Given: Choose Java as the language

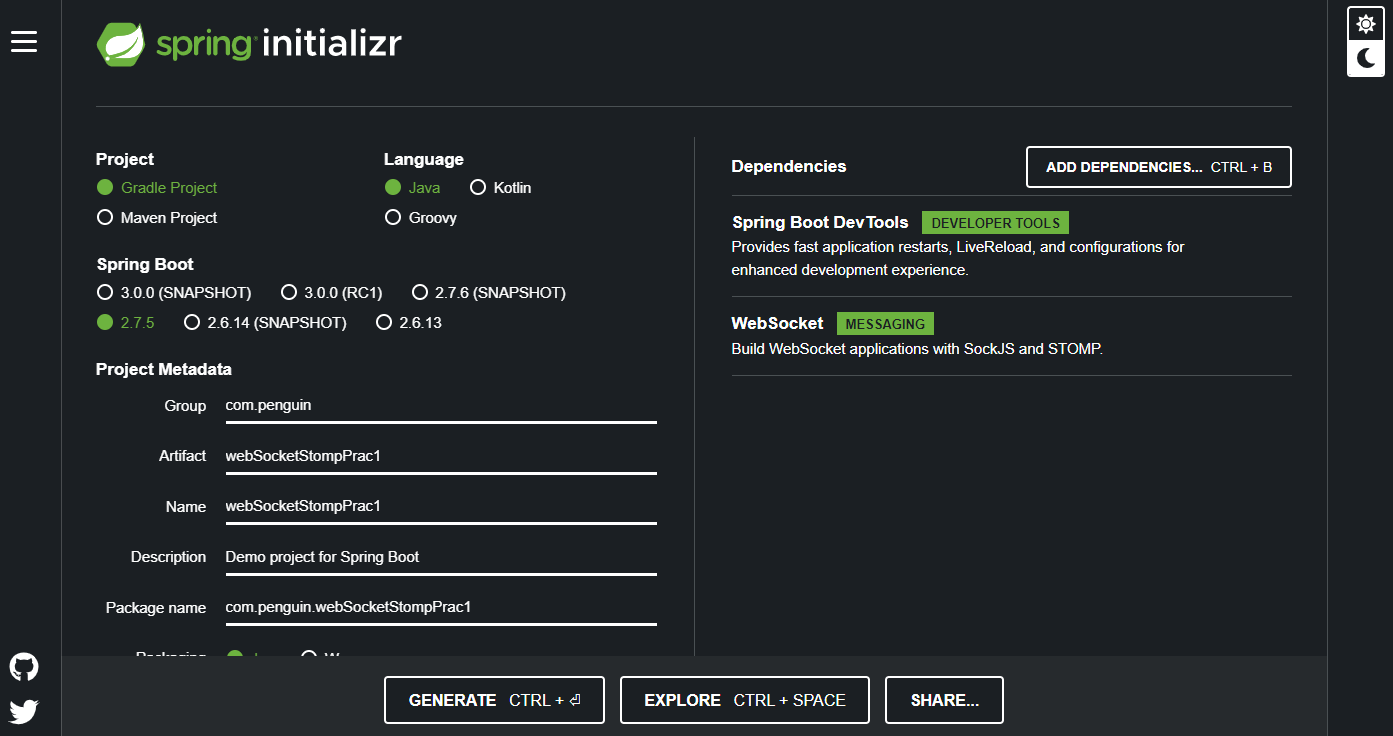Looking at the screenshot, I should tap(412, 188).
